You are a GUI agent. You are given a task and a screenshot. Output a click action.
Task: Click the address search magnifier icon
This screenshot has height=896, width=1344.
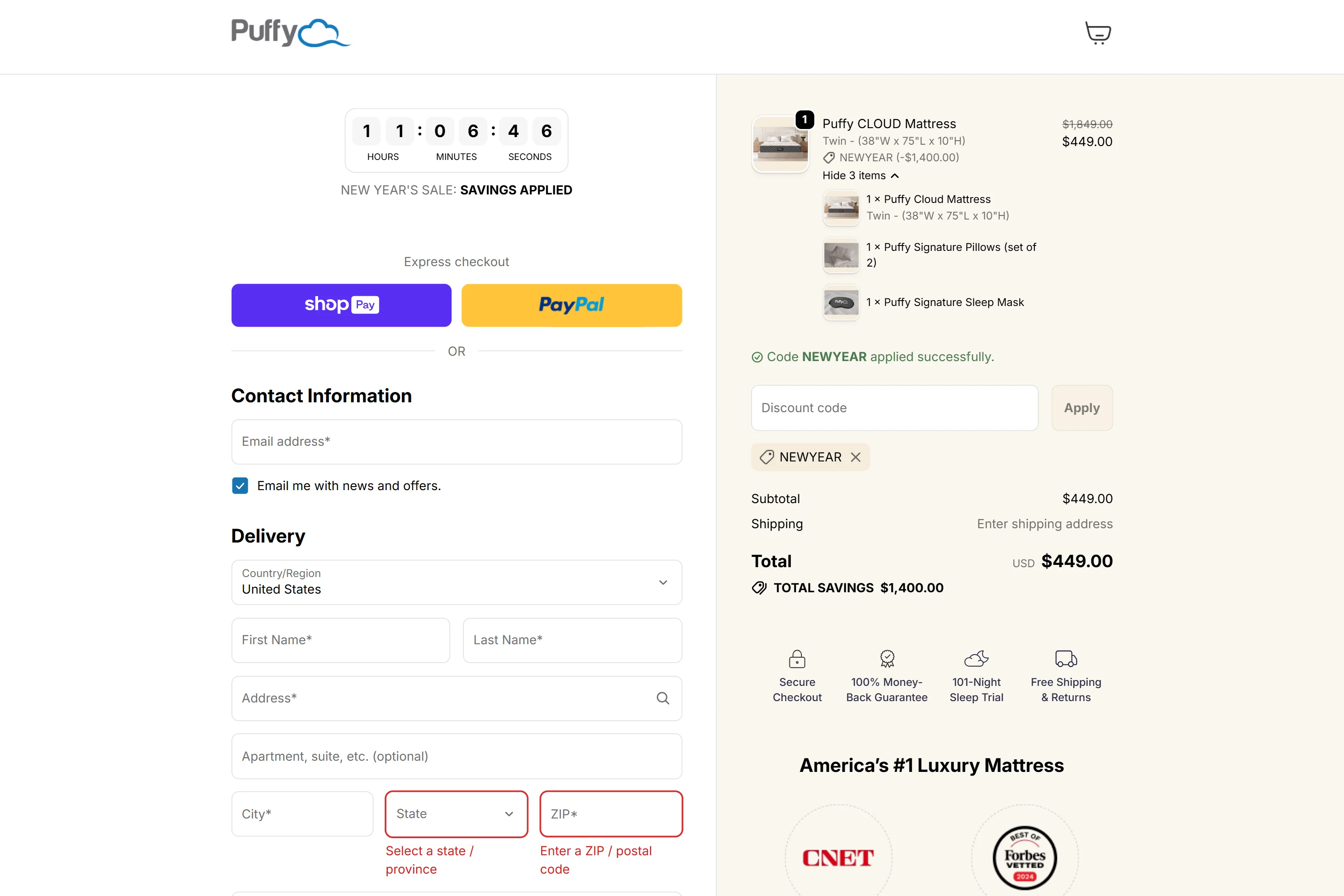point(663,698)
